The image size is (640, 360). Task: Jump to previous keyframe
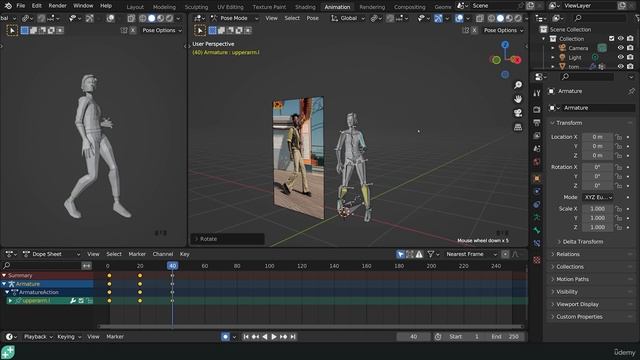click(256, 337)
